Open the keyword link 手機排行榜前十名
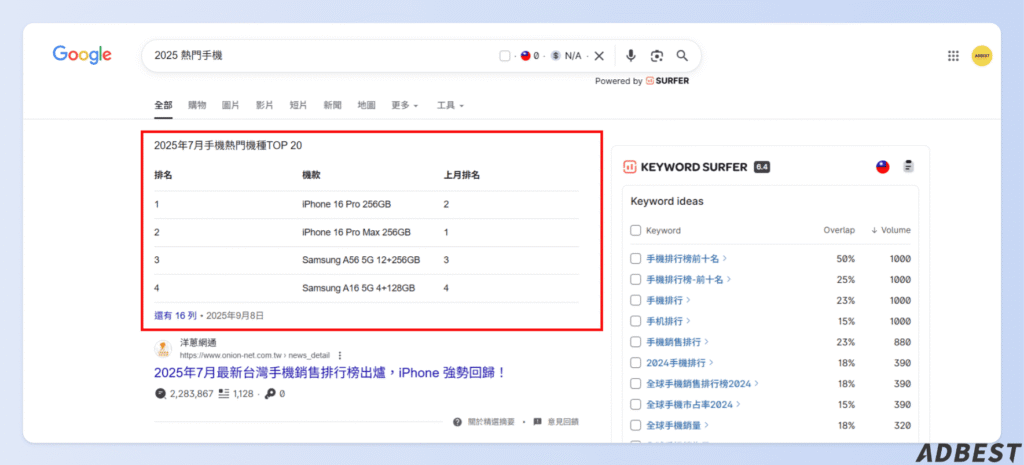This screenshot has height=465, width=1024. click(686, 259)
